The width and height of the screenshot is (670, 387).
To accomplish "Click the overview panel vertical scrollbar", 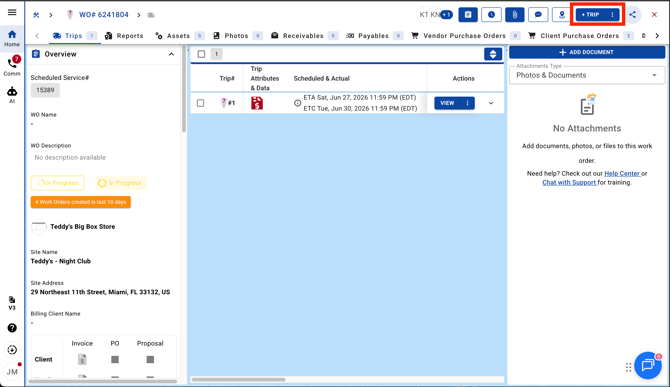I will pos(184,90).
